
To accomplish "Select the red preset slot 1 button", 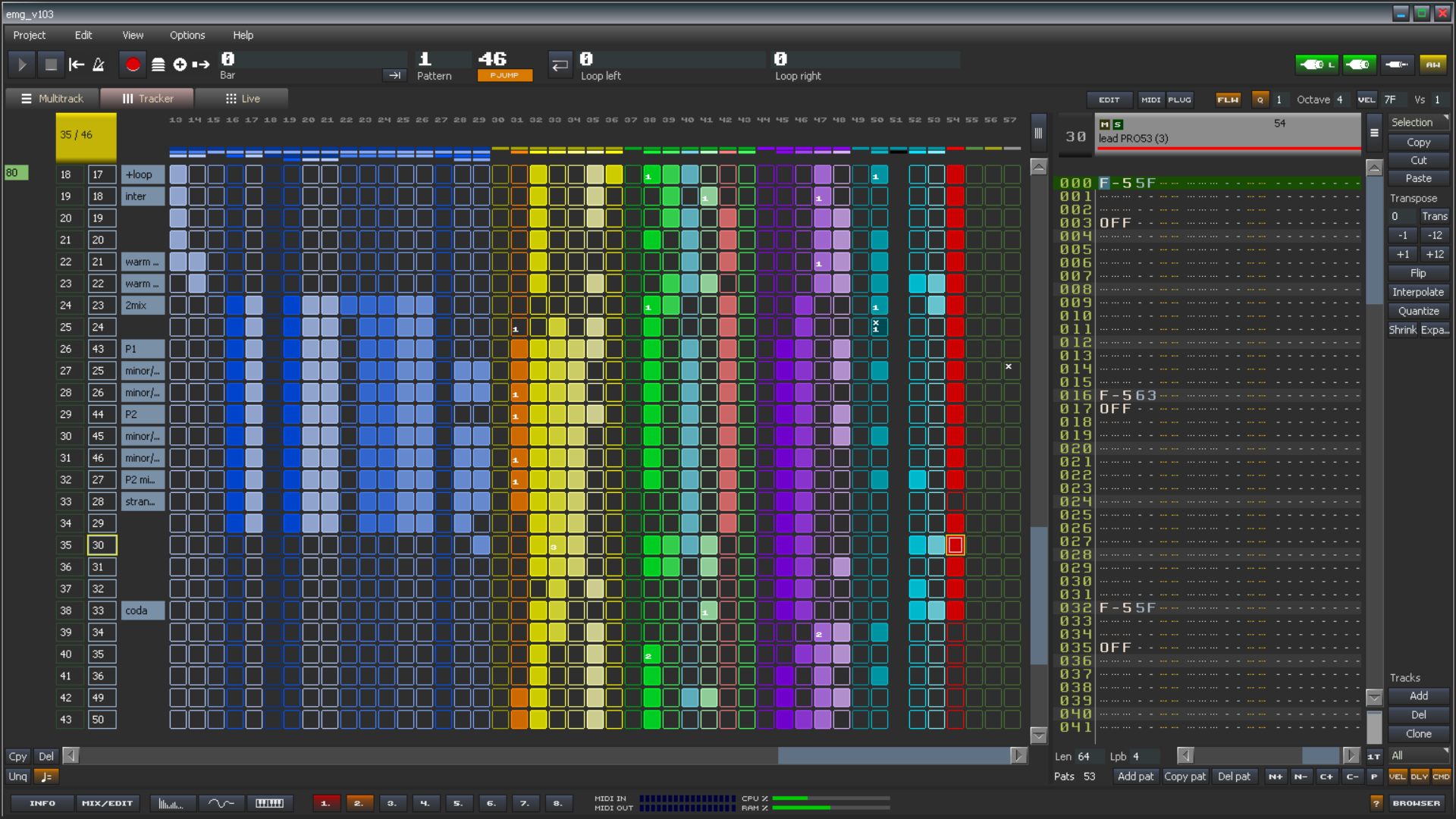I will (325, 803).
